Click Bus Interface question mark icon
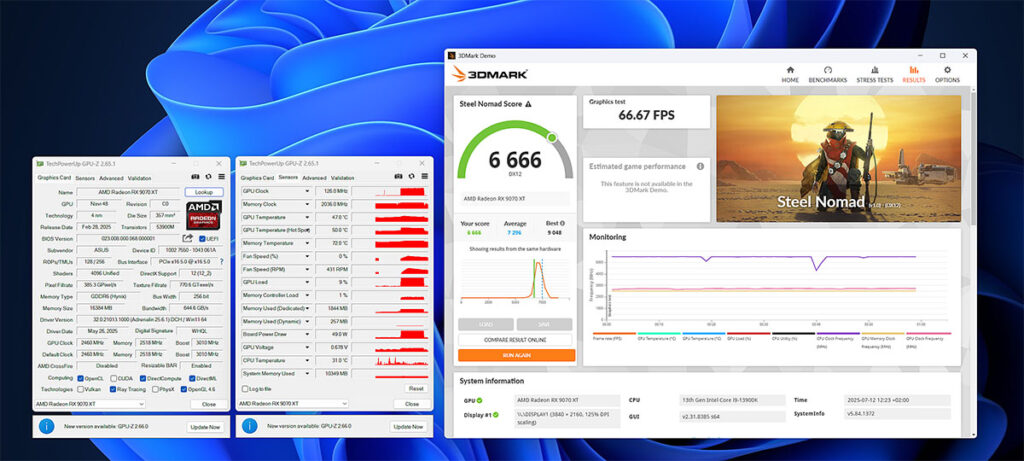Screen dimensions: 1024x461 pos(221,262)
